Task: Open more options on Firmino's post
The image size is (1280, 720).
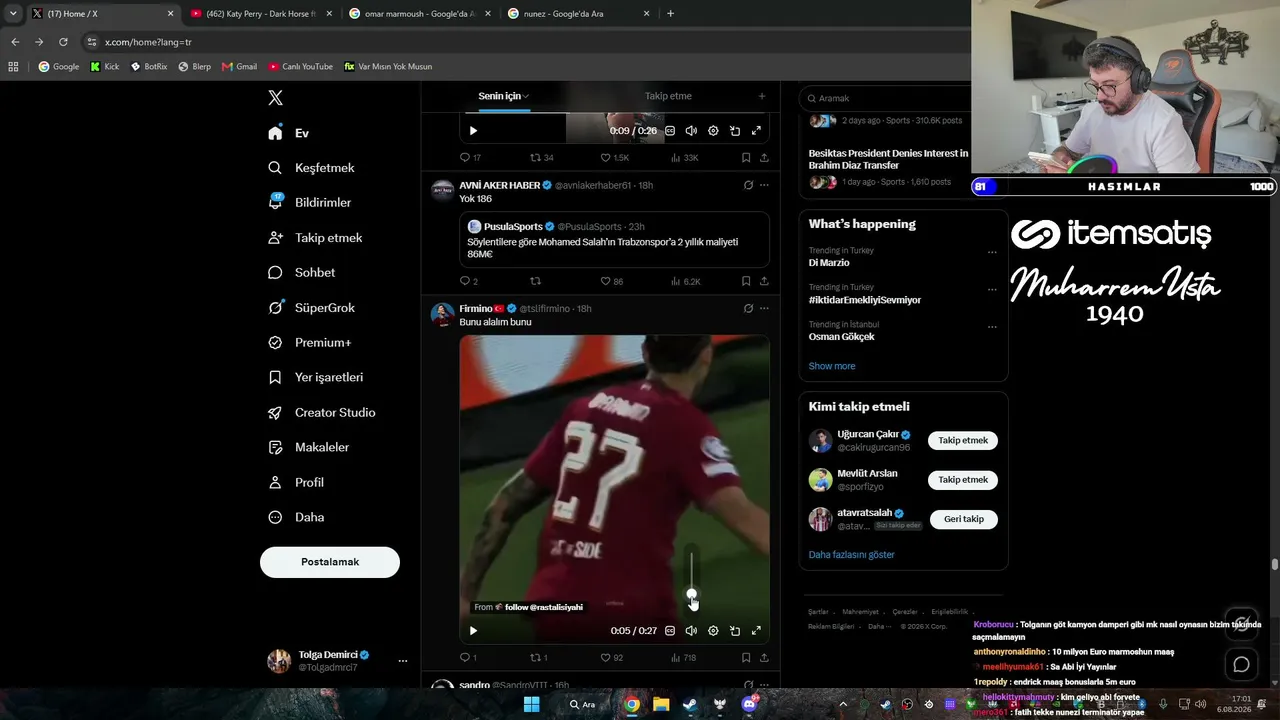Action: (x=764, y=308)
